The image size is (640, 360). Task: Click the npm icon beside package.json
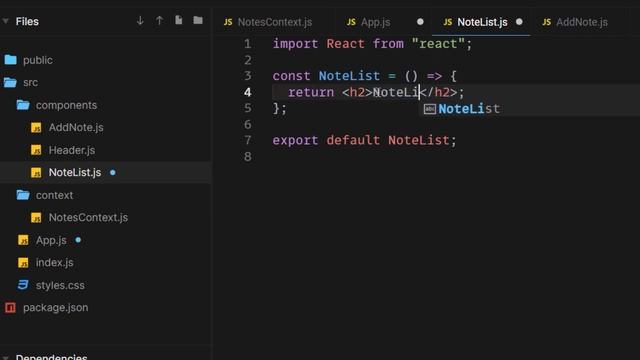(10, 308)
